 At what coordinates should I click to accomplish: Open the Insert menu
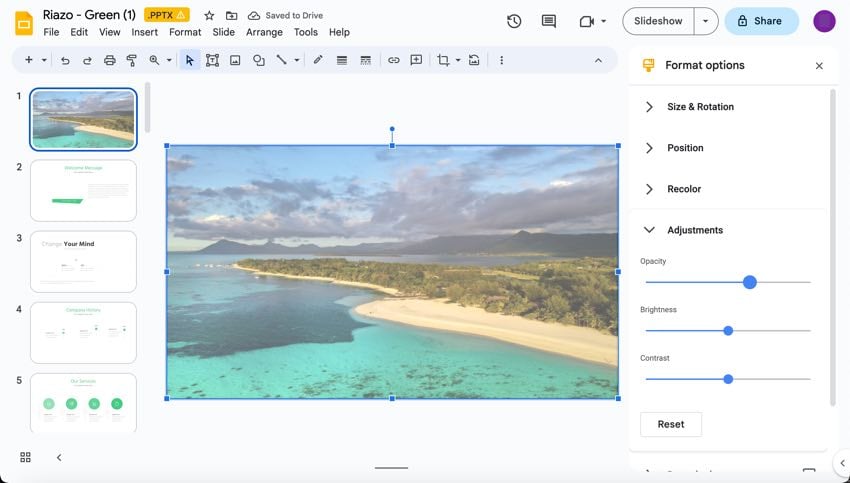tap(145, 32)
